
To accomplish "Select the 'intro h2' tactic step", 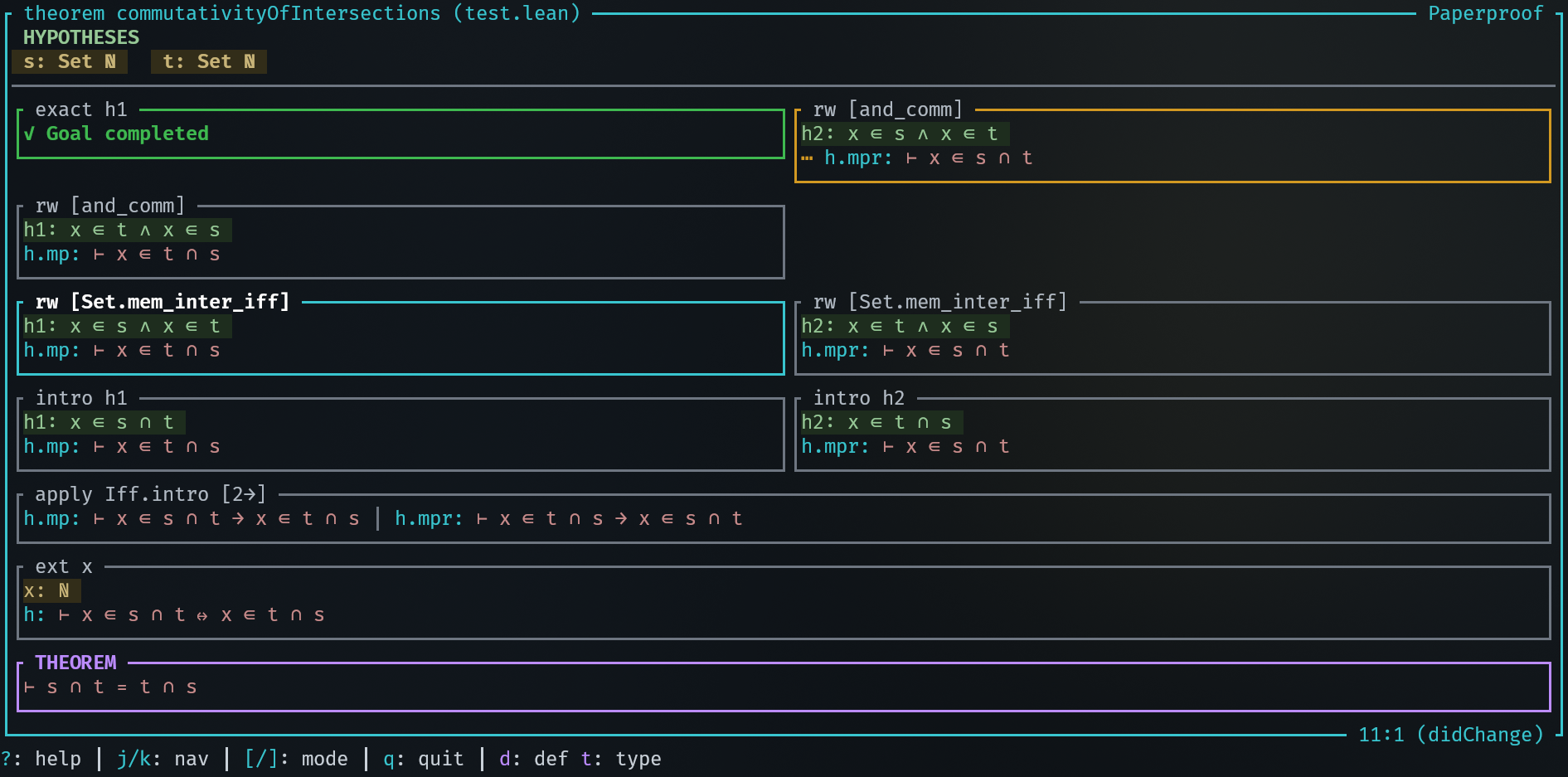I will [858, 398].
